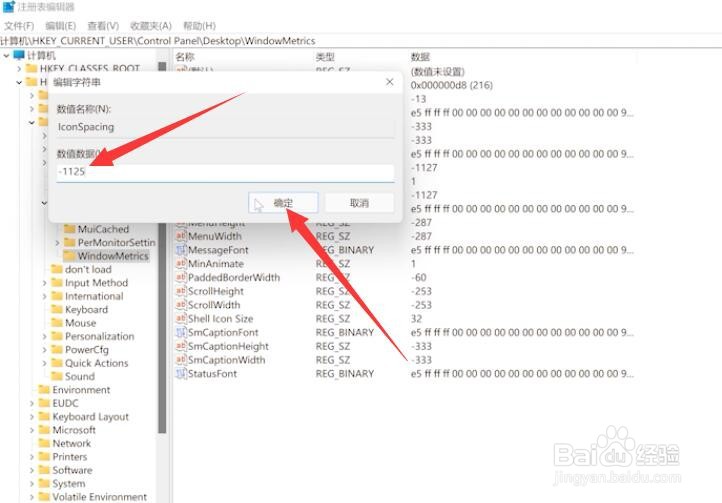722x503 pixels.
Task: Click the Shell Icon Size value icon
Action: 181,318
